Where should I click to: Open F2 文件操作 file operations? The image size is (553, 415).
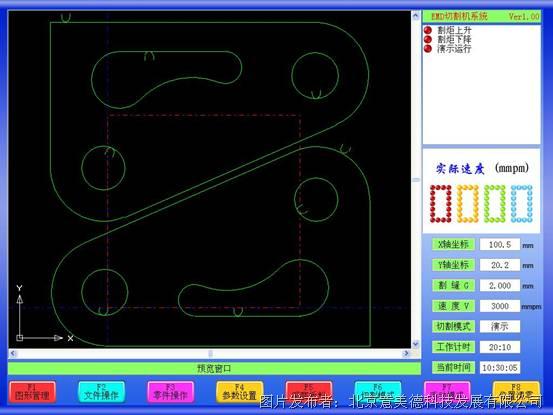pyautogui.click(x=101, y=392)
